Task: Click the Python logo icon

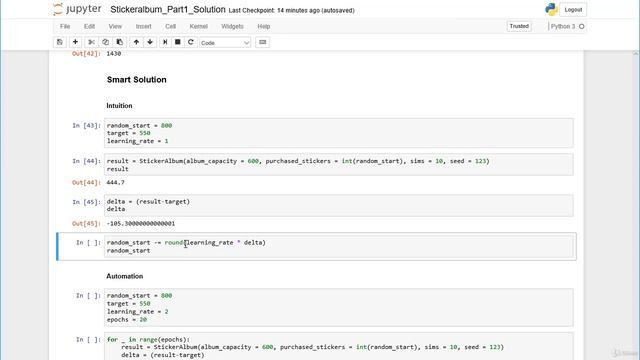Action: pyautogui.click(x=551, y=9)
